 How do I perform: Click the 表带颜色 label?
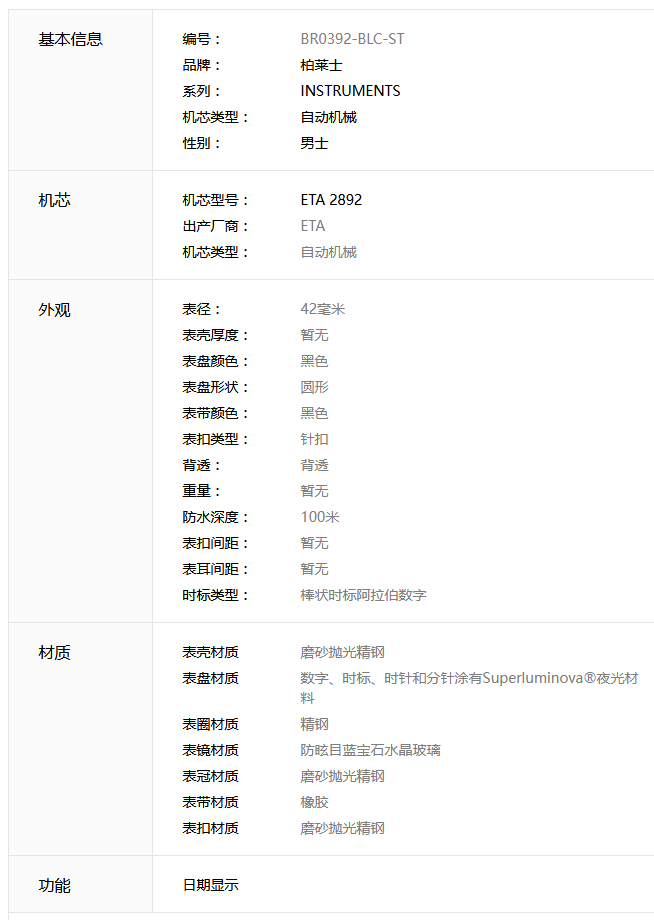point(215,413)
